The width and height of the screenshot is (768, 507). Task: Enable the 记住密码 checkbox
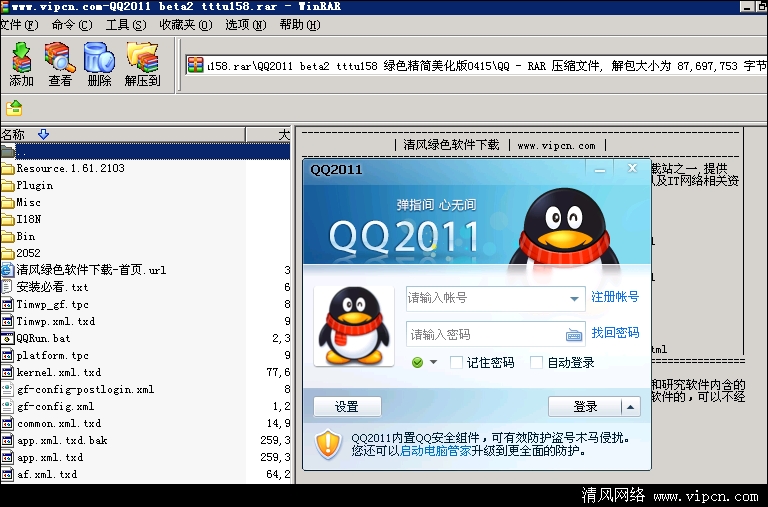click(456, 362)
